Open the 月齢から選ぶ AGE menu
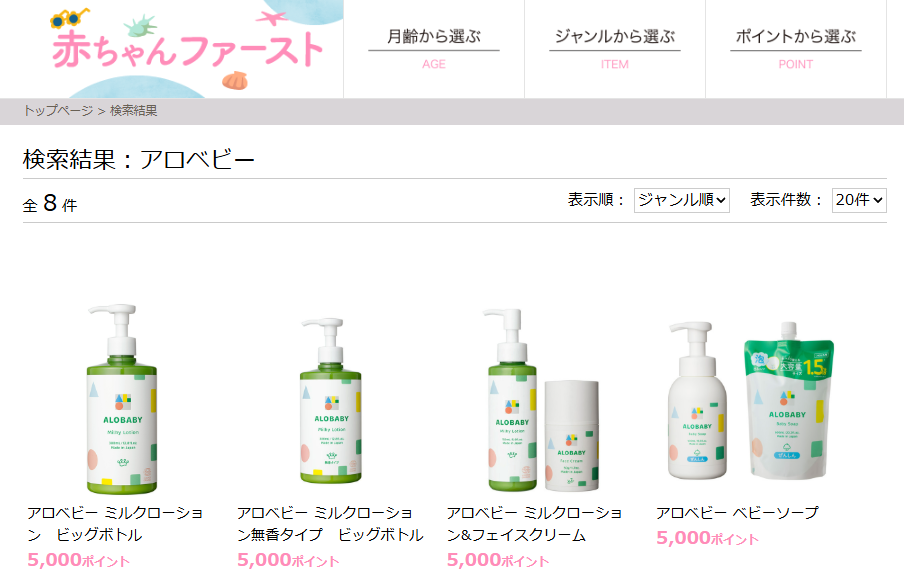 (434, 49)
